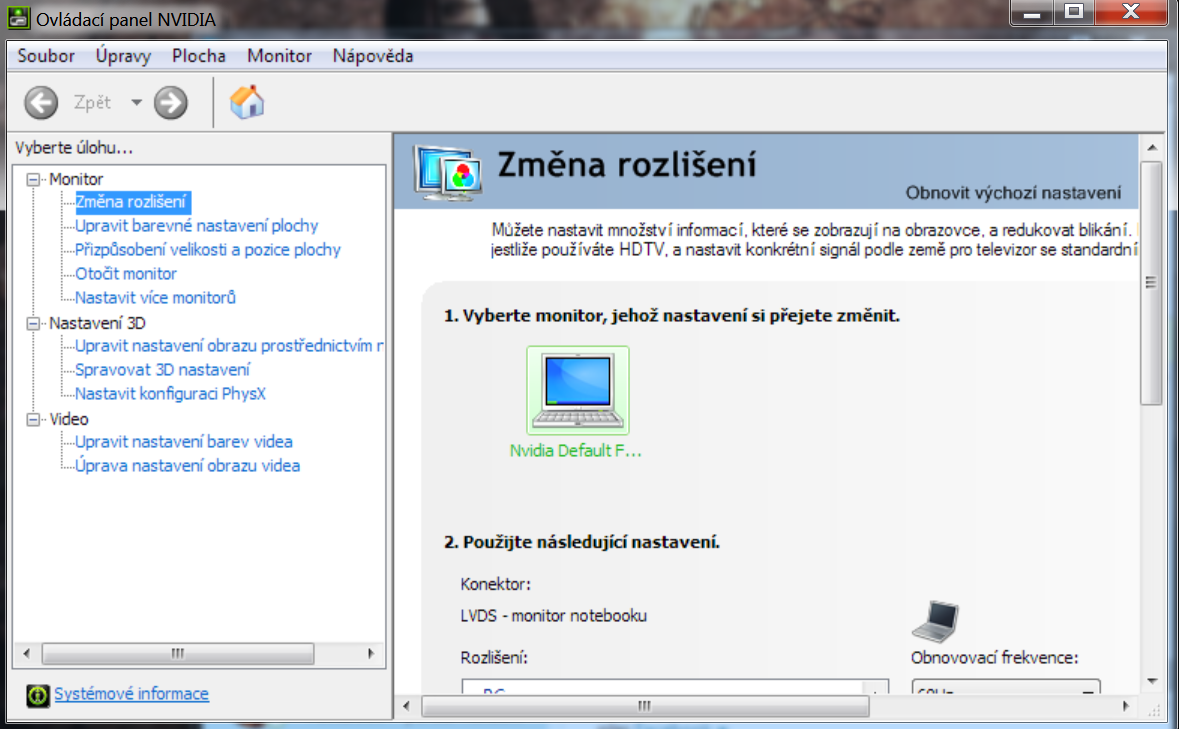Open the Plocha menu
Screen dimensions: 1179x729
[199, 56]
